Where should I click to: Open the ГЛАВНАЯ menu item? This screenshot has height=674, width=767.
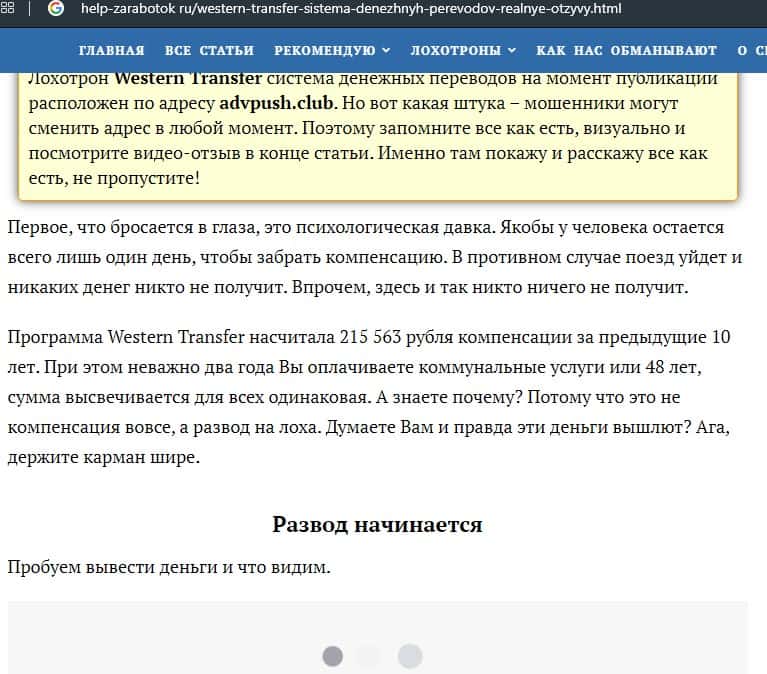112,50
